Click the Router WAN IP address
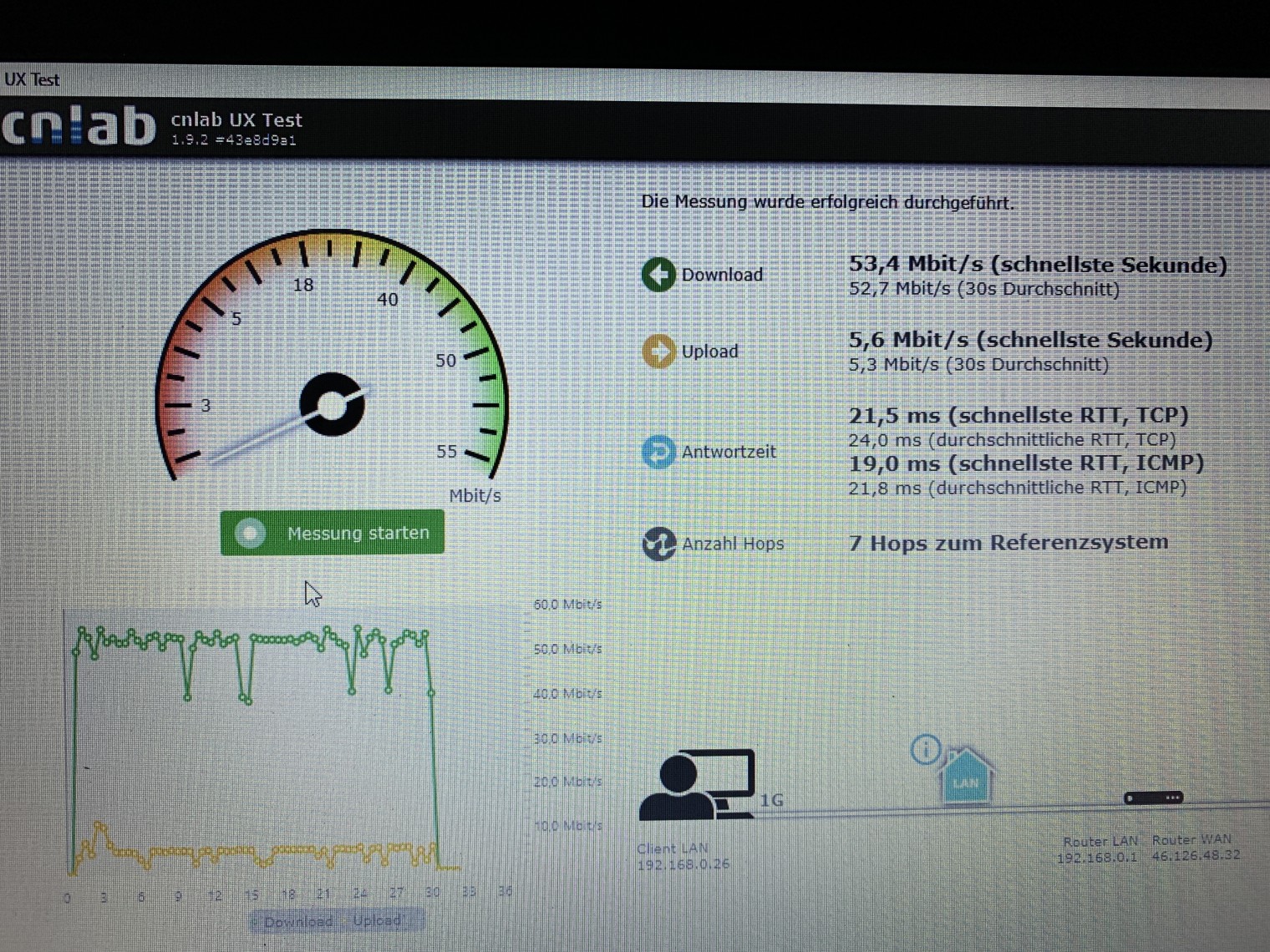The width and height of the screenshot is (1270, 952). (1196, 856)
